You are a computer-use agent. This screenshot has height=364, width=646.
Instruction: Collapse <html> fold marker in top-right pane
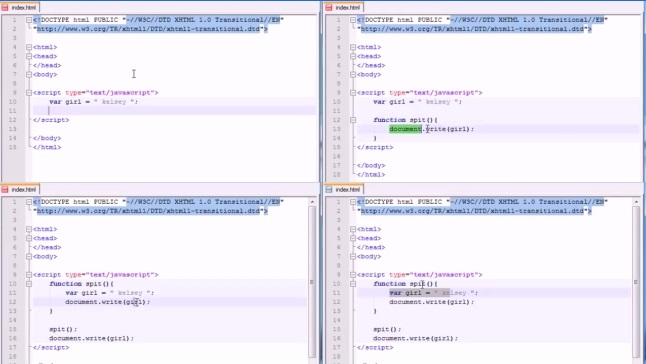point(353,47)
